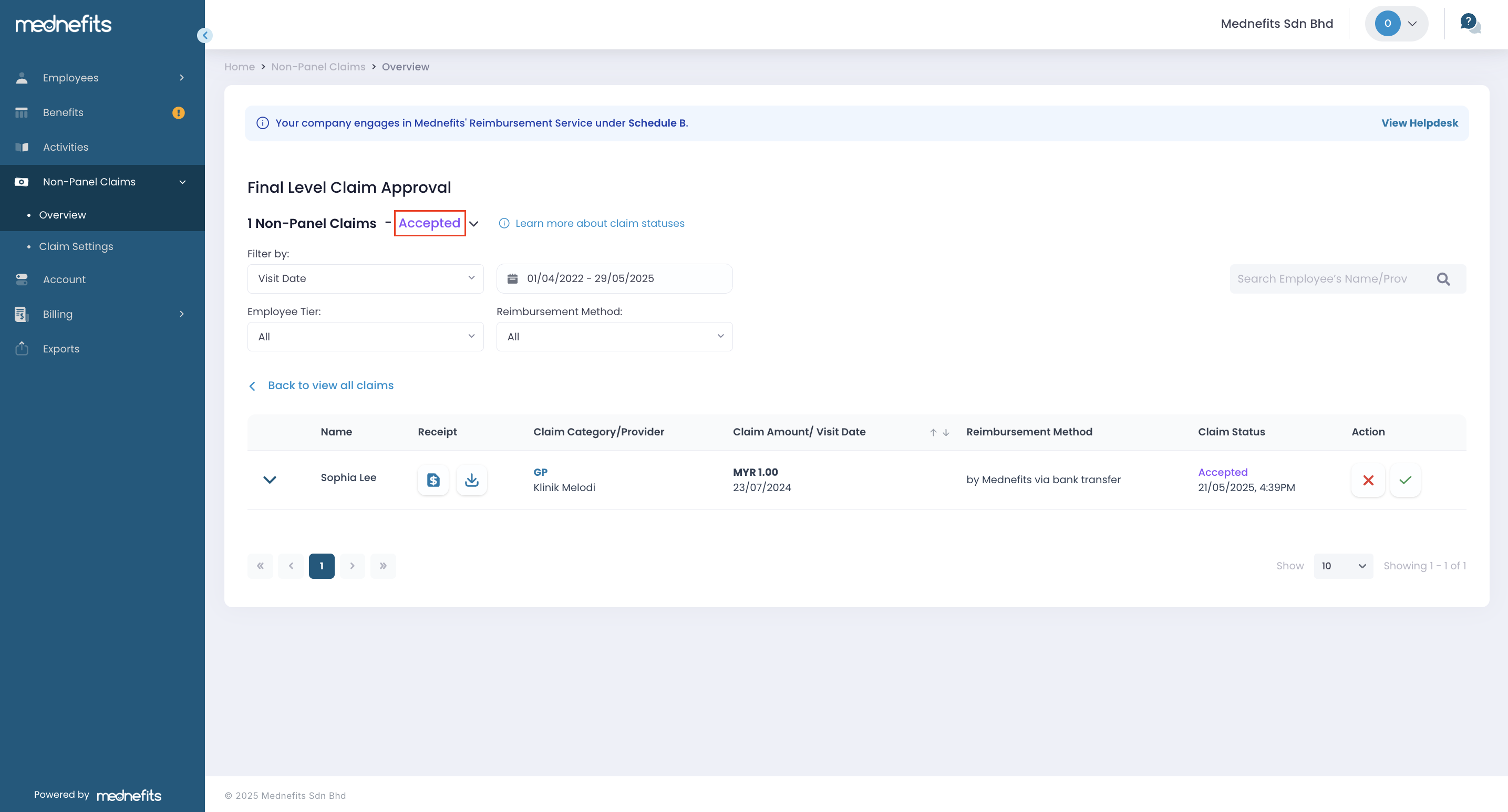Download Sophia Lee's claim receipt
1508x812 pixels.
[471, 480]
